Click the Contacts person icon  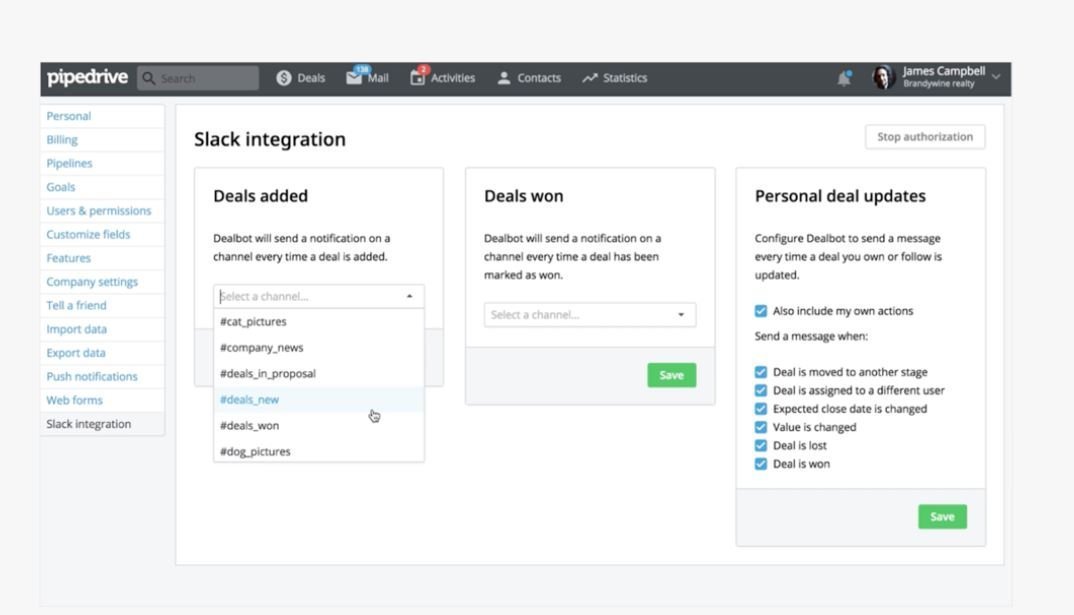point(503,78)
